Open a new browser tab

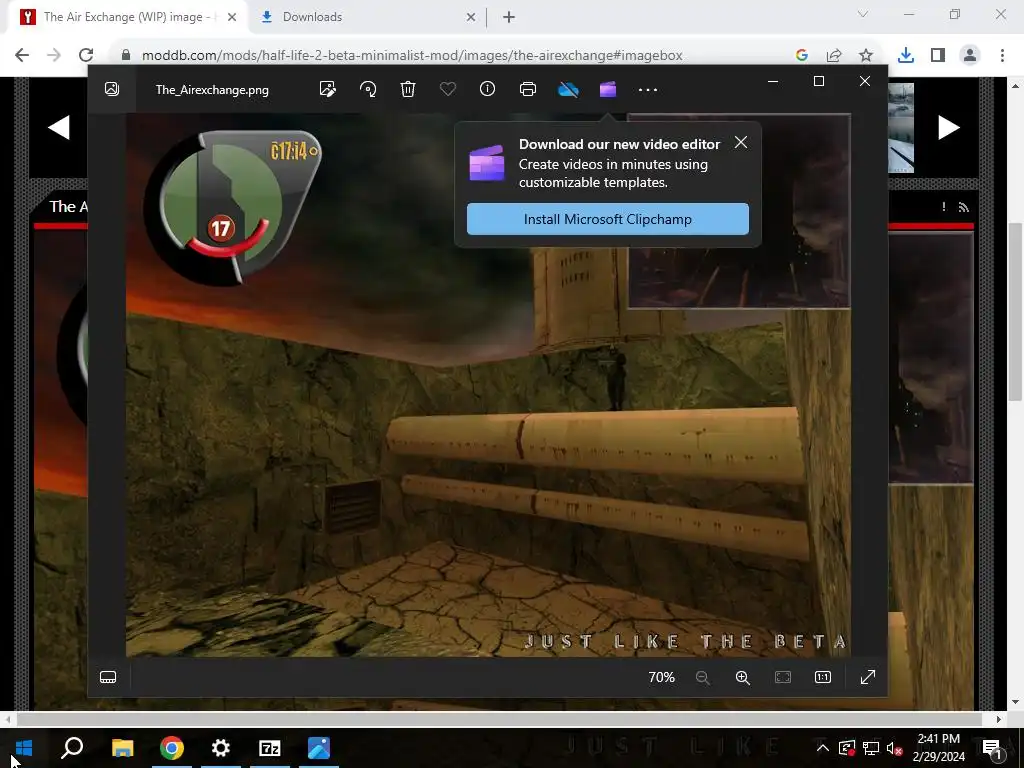[509, 18]
